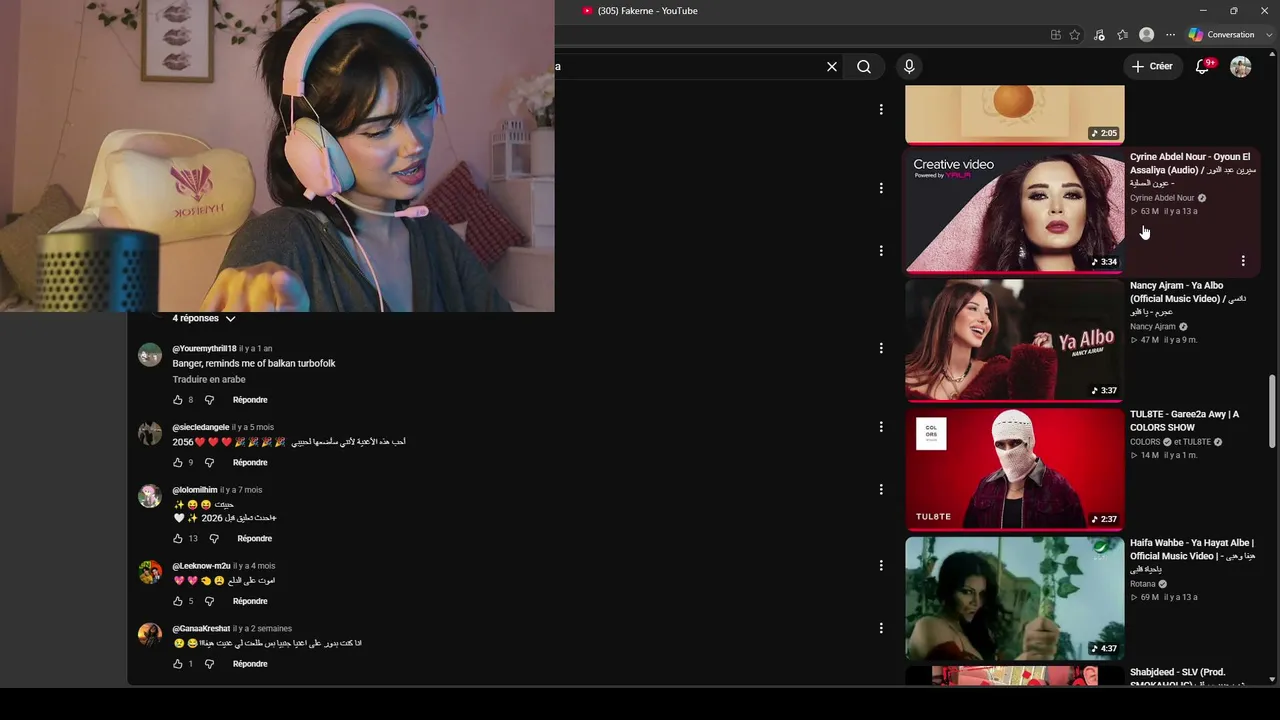1280x720 pixels.
Task: Open the Nancy Ajram channel name
Action: 1153,327
